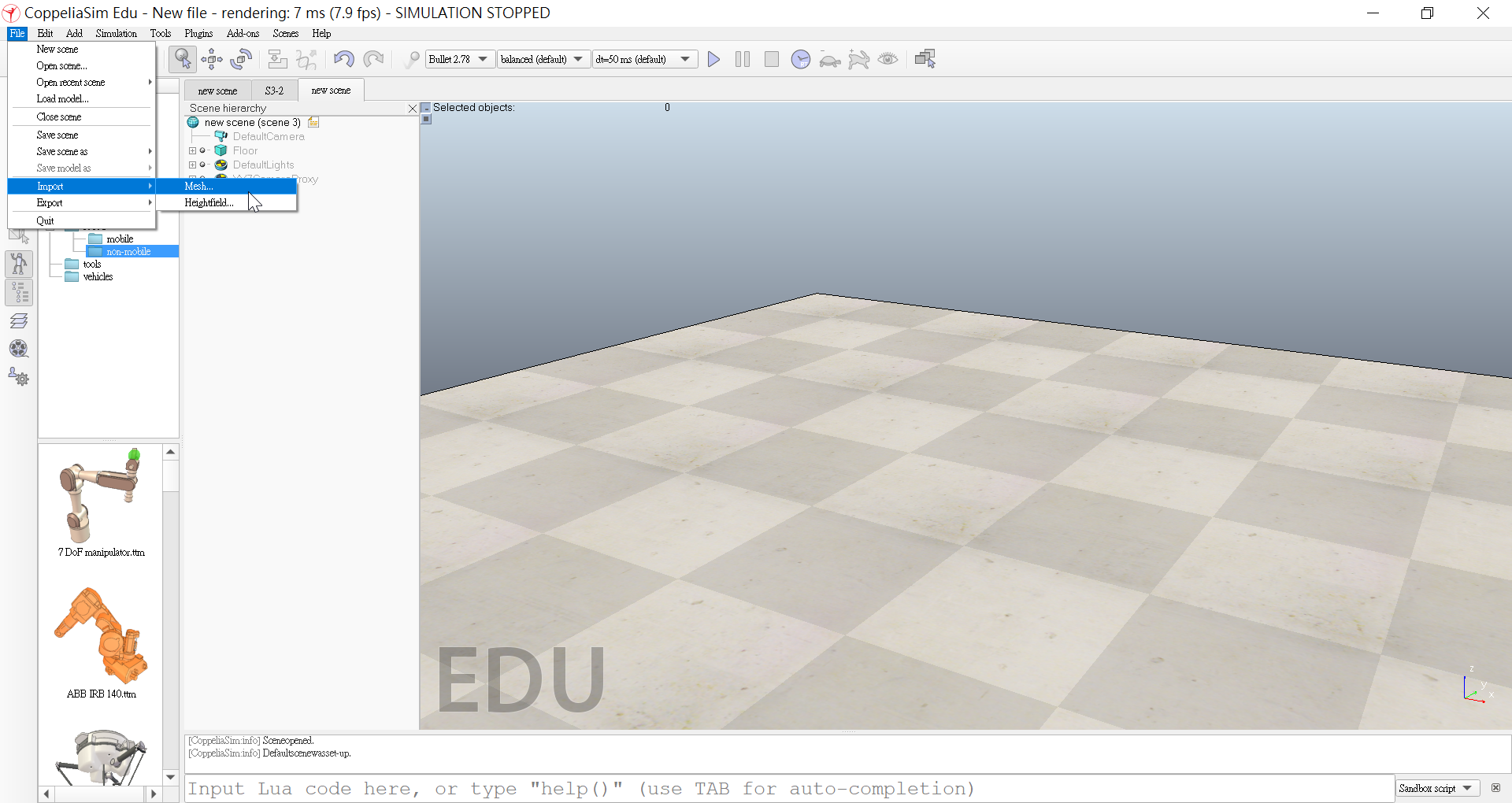
Task: Switch to the first new scene tab
Action: pos(217,91)
